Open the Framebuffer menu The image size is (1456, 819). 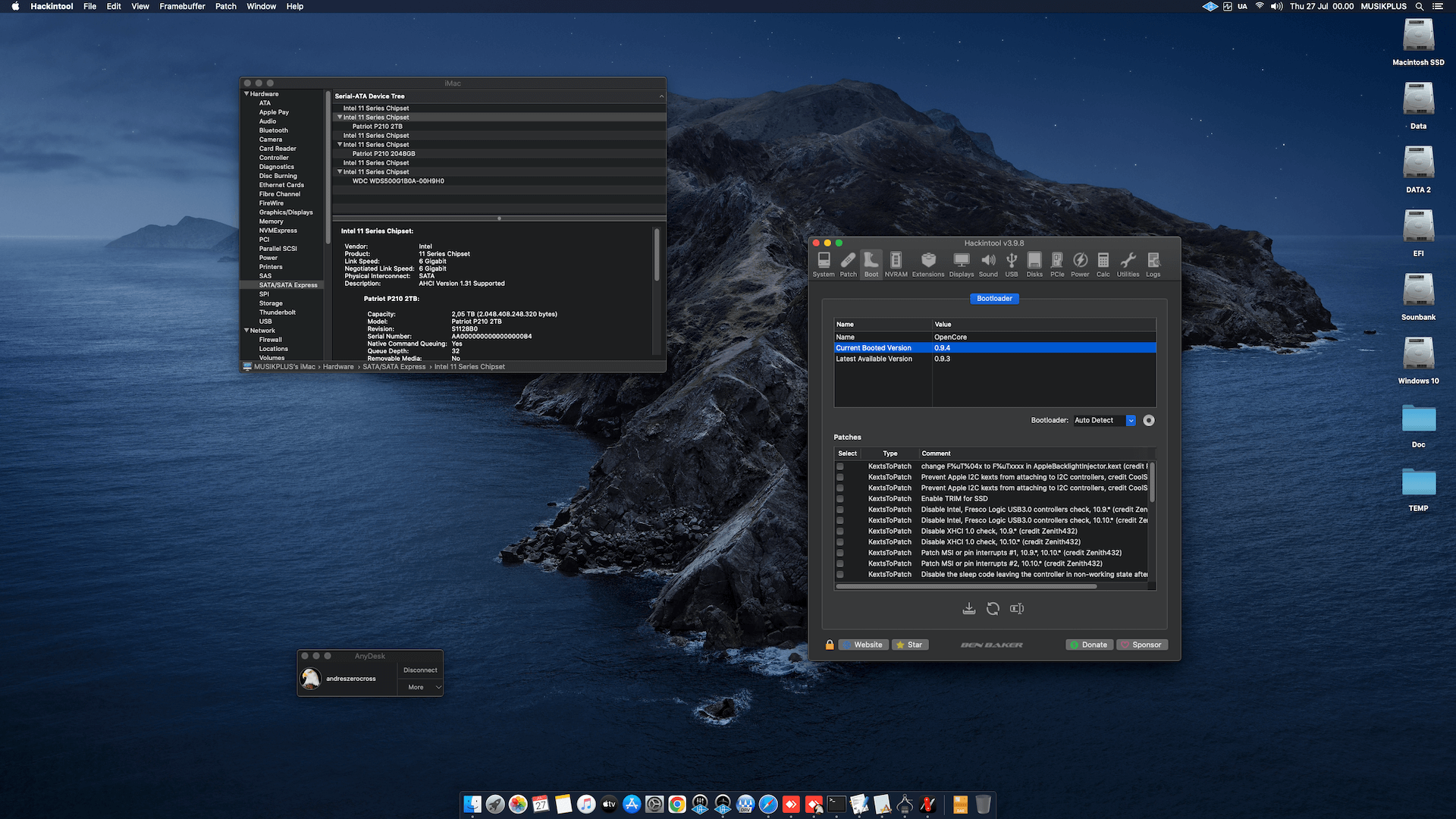tap(182, 6)
